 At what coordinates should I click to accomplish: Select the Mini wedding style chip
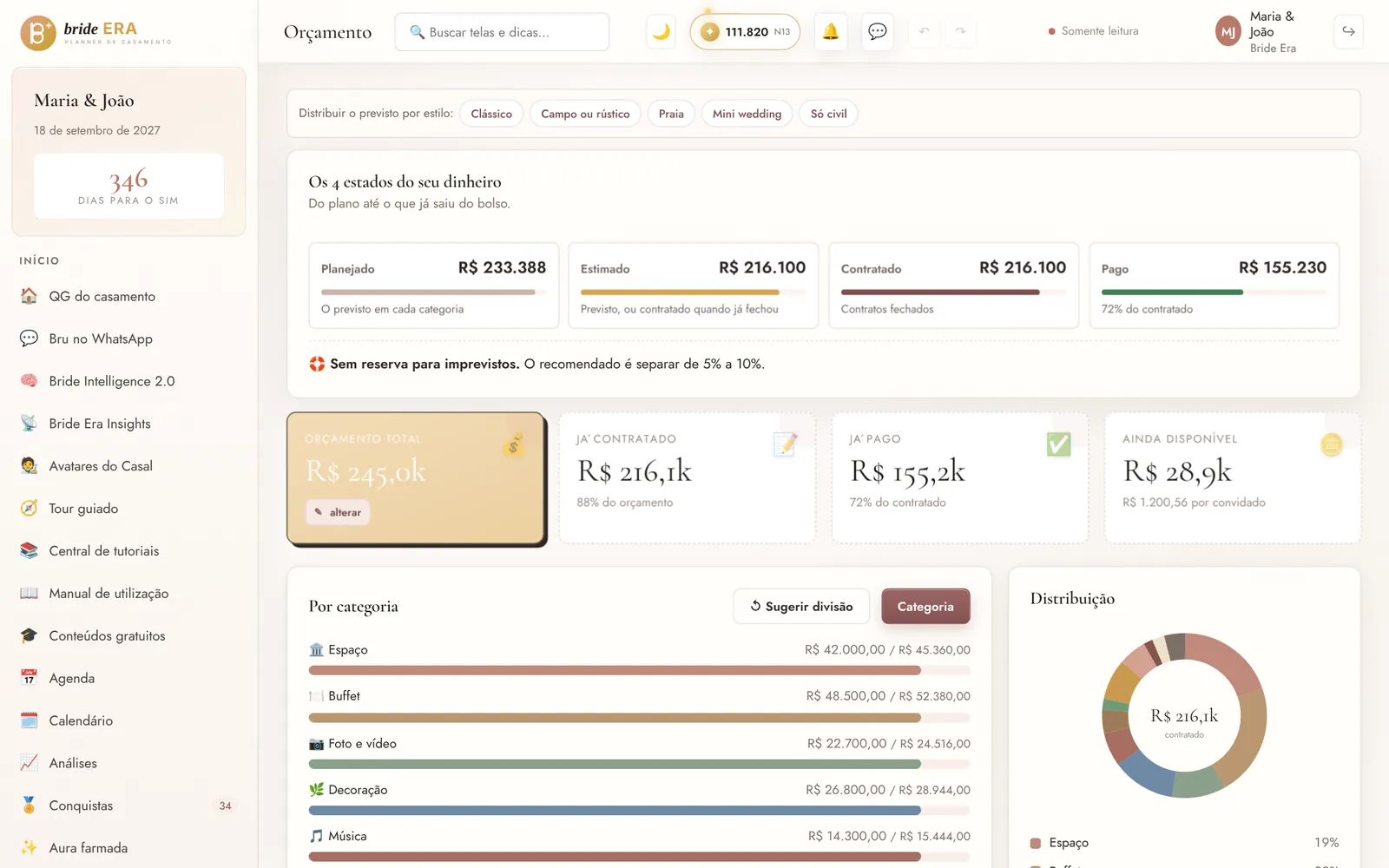(x=747, y=114)
